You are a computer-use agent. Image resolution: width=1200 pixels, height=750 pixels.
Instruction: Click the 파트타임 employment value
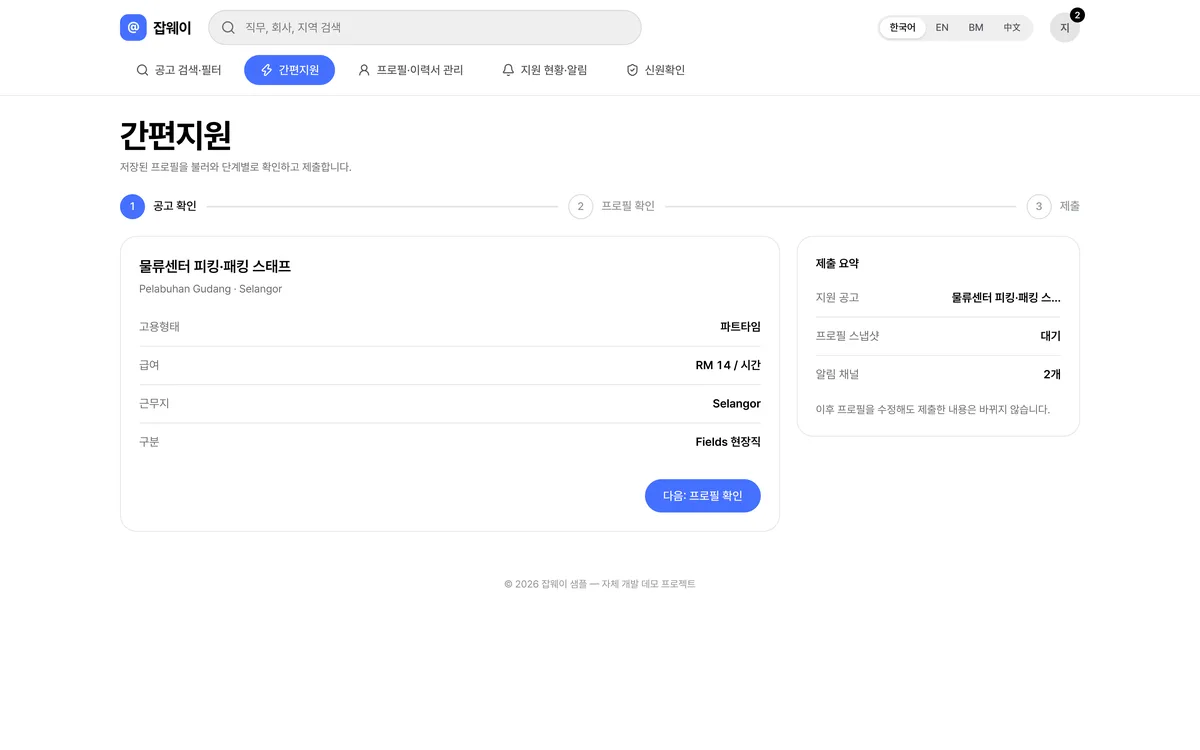740,327
